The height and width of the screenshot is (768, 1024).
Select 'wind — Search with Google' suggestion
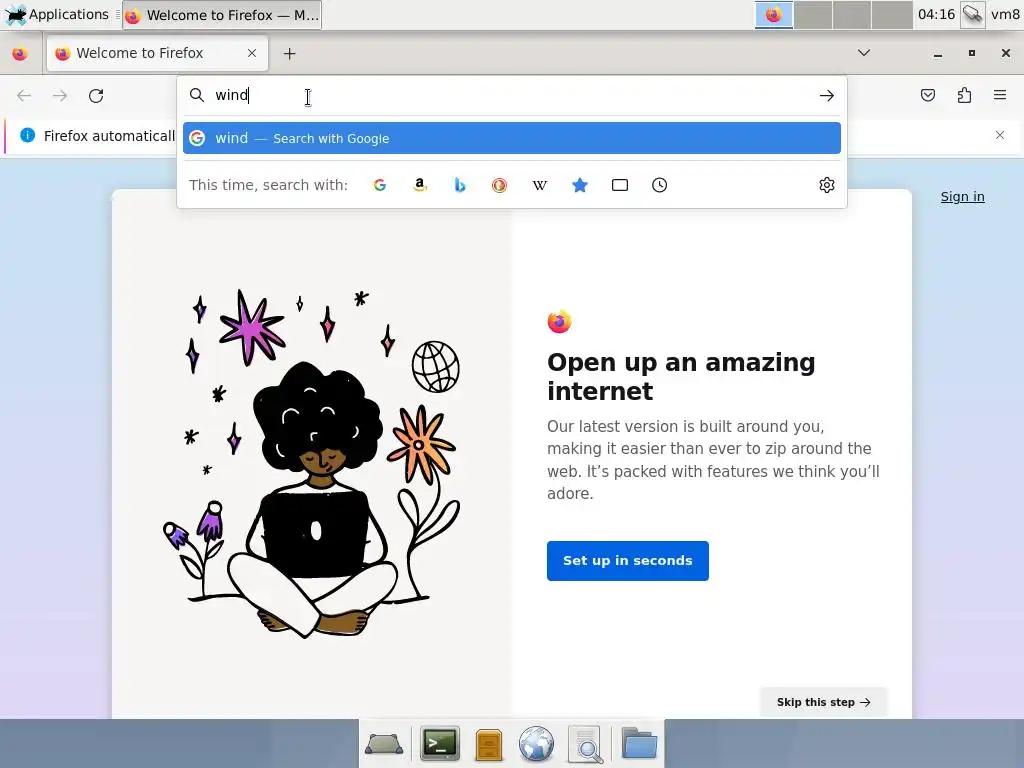coord(512,138)
